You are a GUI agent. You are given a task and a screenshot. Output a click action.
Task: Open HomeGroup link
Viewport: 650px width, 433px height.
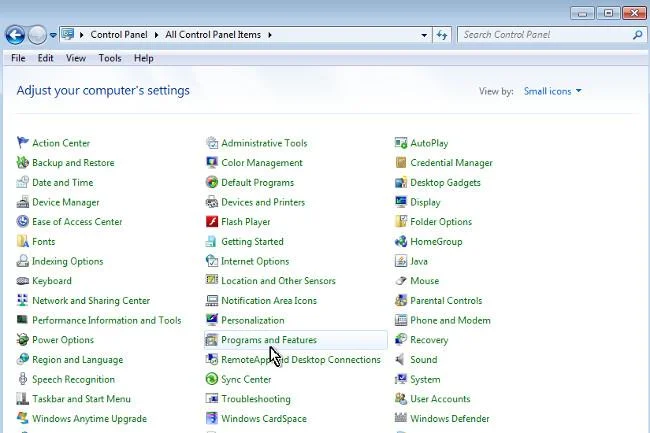point(436,242)
